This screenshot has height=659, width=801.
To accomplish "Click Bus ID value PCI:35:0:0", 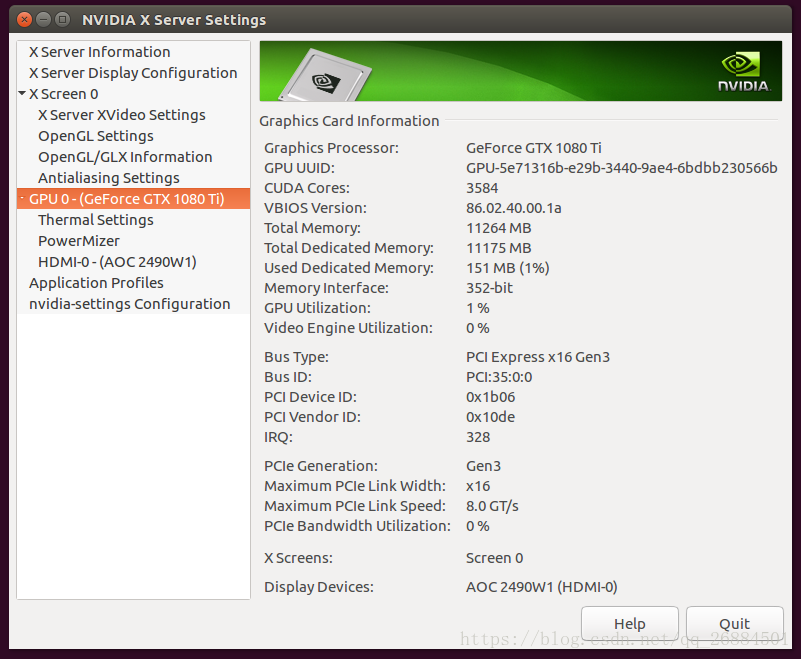I will 499,377.
